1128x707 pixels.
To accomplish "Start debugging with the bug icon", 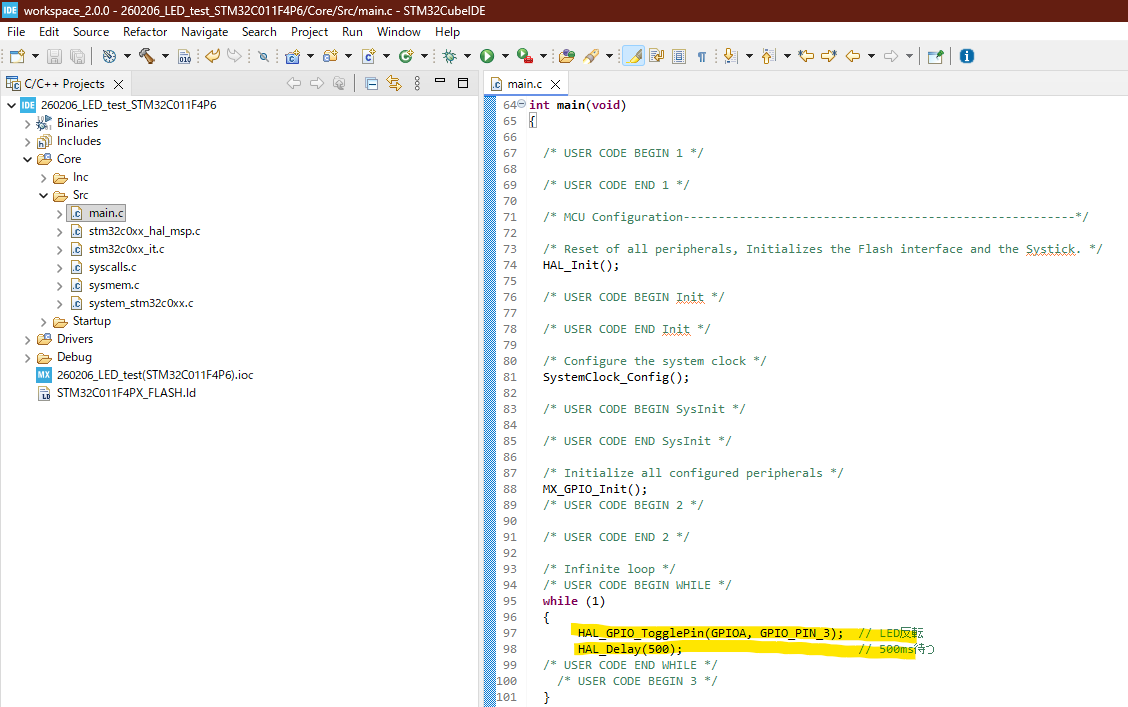I will (x=450, y=56).
